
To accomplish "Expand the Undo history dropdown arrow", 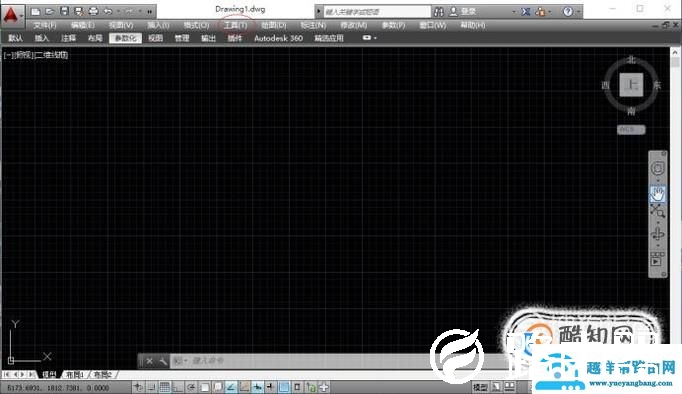I will [x=118, y=12].
